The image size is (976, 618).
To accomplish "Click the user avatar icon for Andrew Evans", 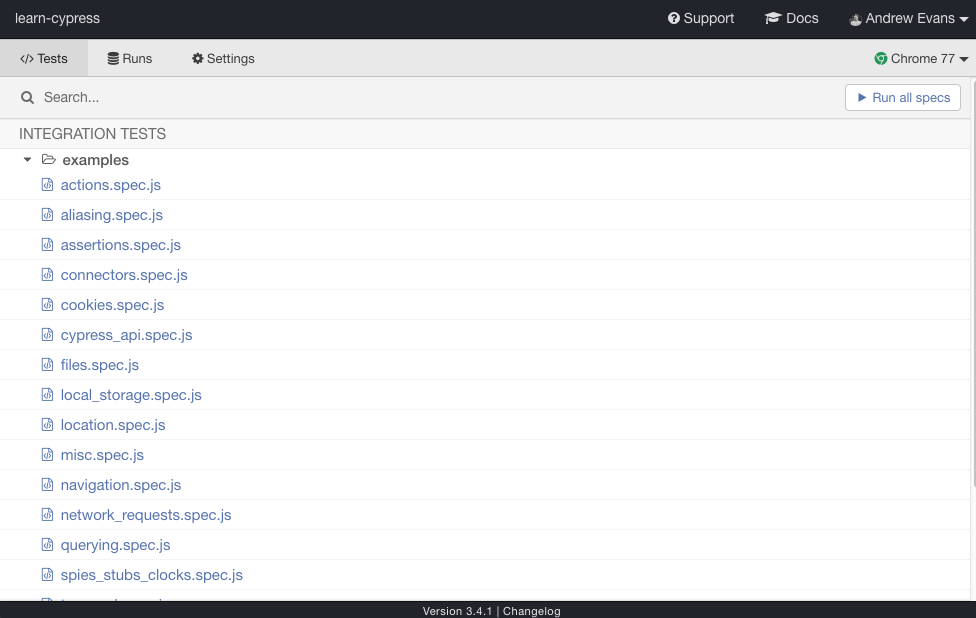I will pos(855,19).
